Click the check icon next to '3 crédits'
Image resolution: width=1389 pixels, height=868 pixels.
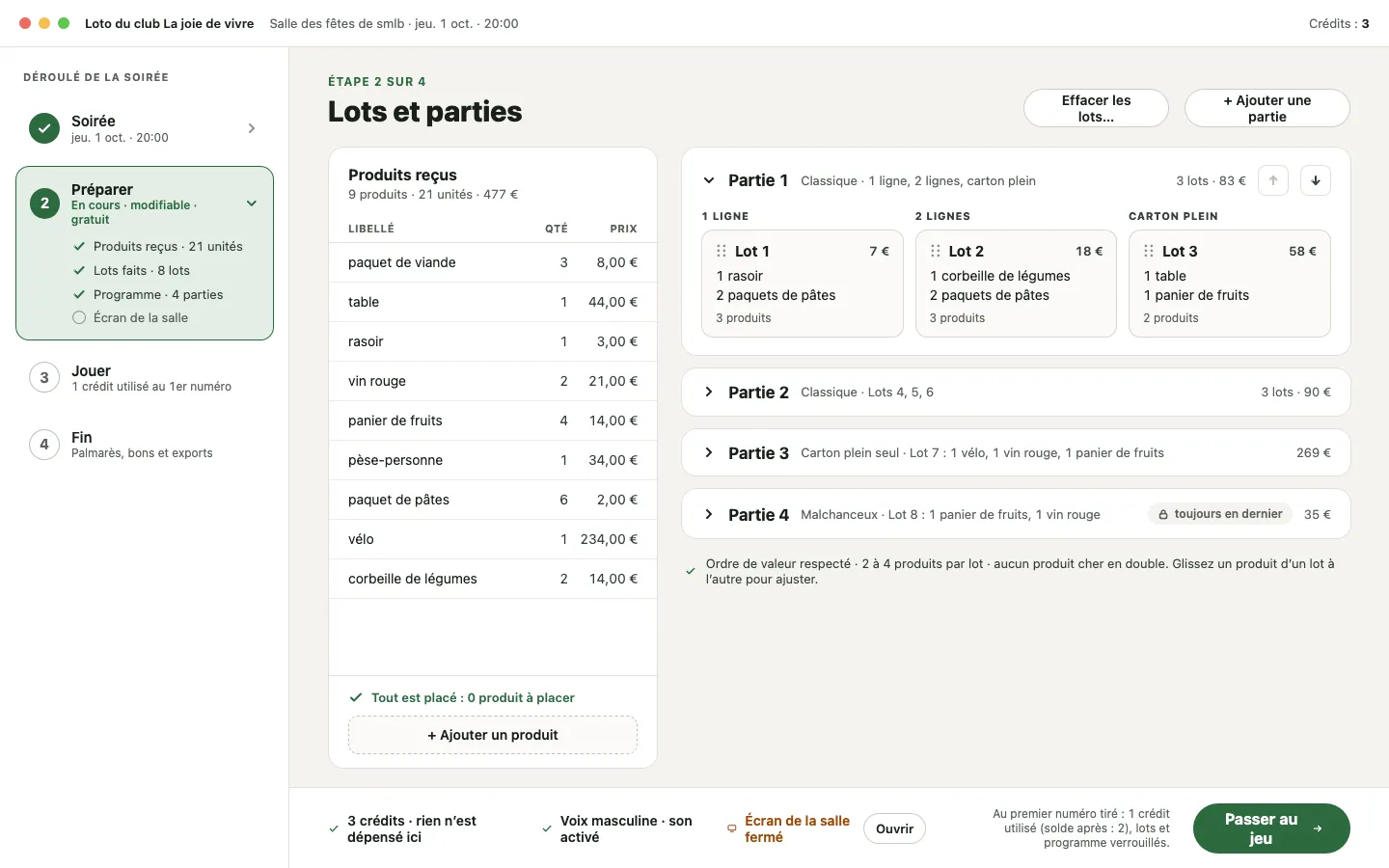pyautogui.click(x=334, y=828)
